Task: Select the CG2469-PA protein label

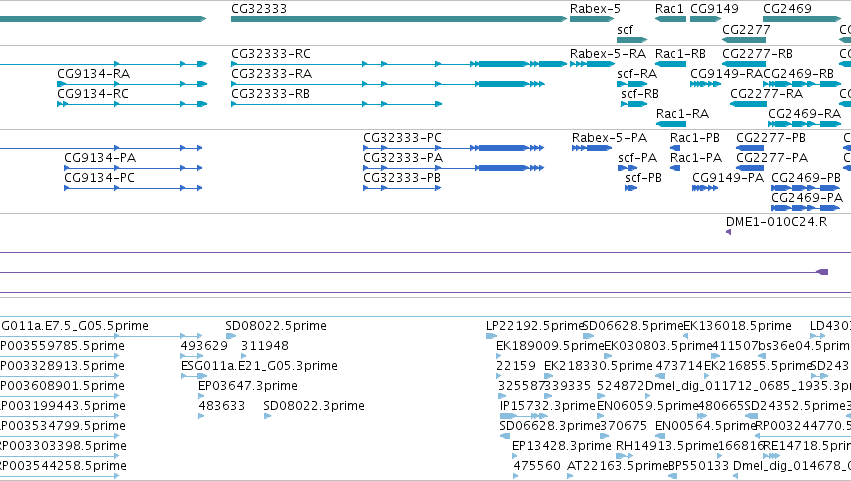Action: click(807, 198)
